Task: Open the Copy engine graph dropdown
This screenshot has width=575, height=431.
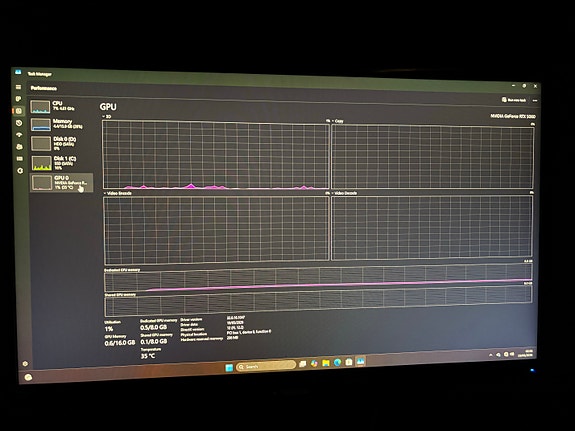Action: pyautogui.click(x=337, y=121)
